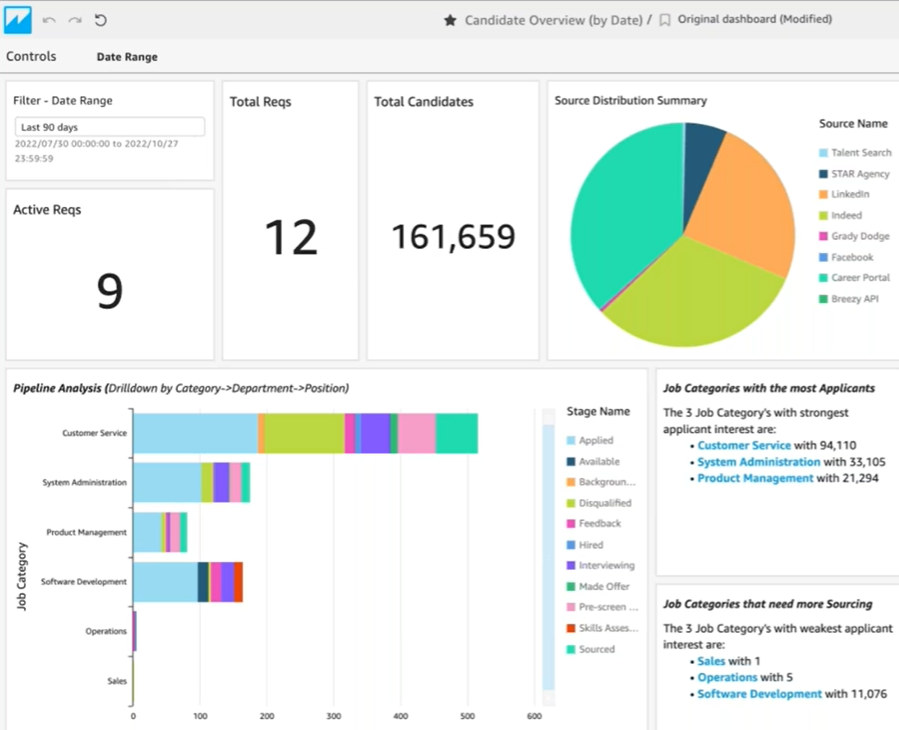Click the Career Portal legend swatch
Viewport: 899px width, 730px height.
pos(823,278)
